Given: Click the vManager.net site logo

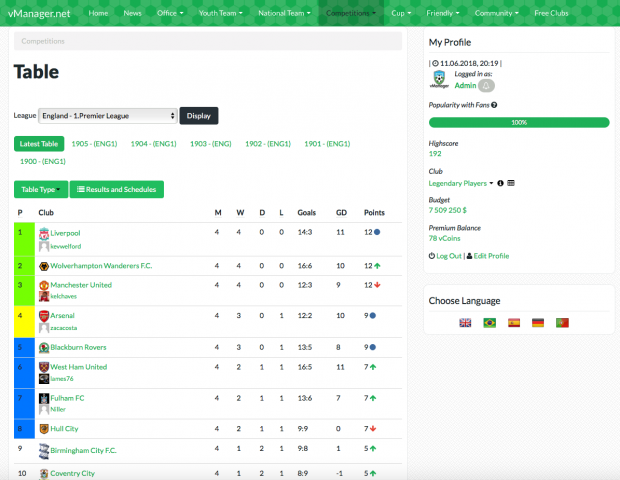Looking at the screenshot, I should point(39,13).
